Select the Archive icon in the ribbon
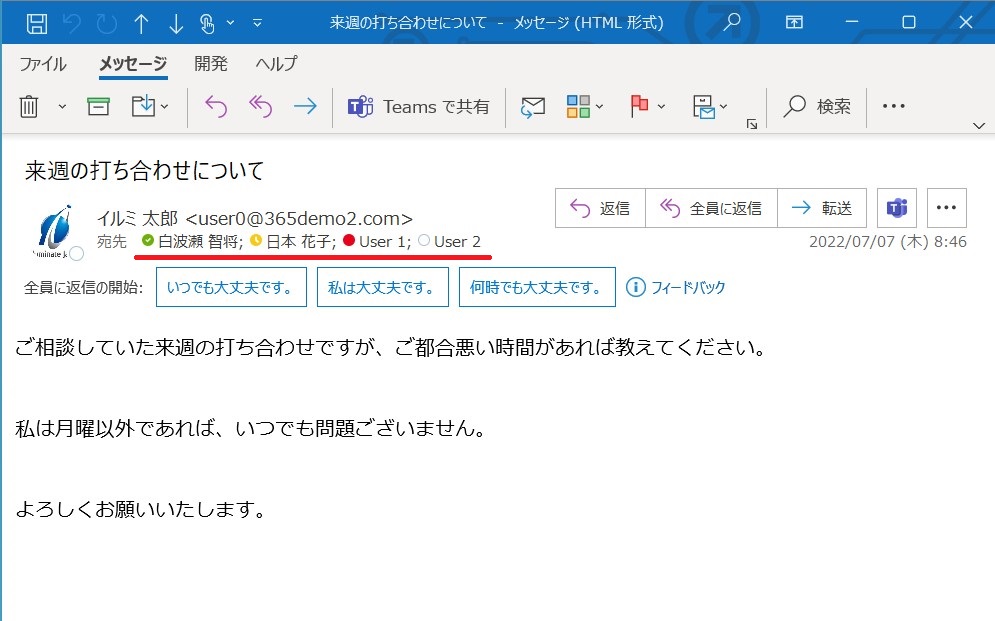Image resolution: width=995 pixels, height=621 pixels. pos(97,105)
